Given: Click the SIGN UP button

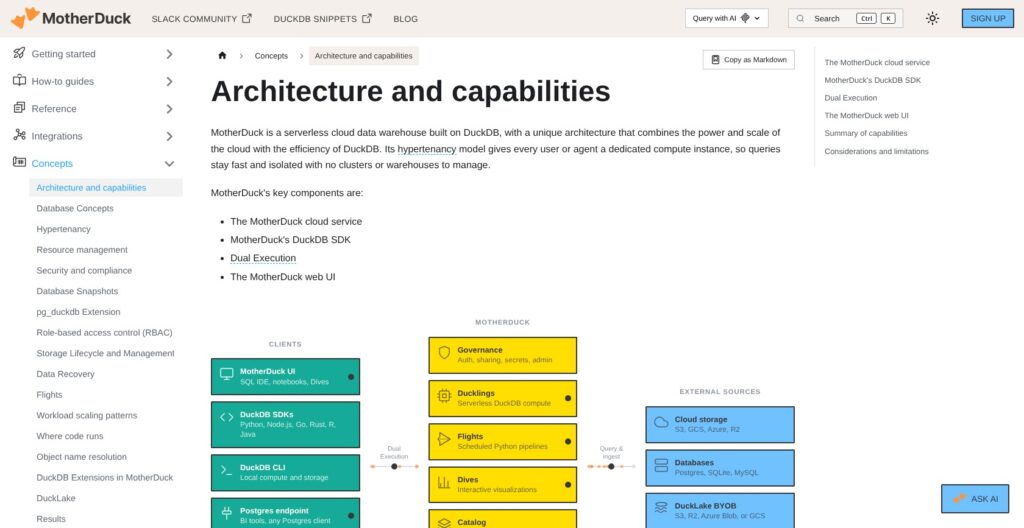Looking at the screenshot, I should tap(988, 18).
